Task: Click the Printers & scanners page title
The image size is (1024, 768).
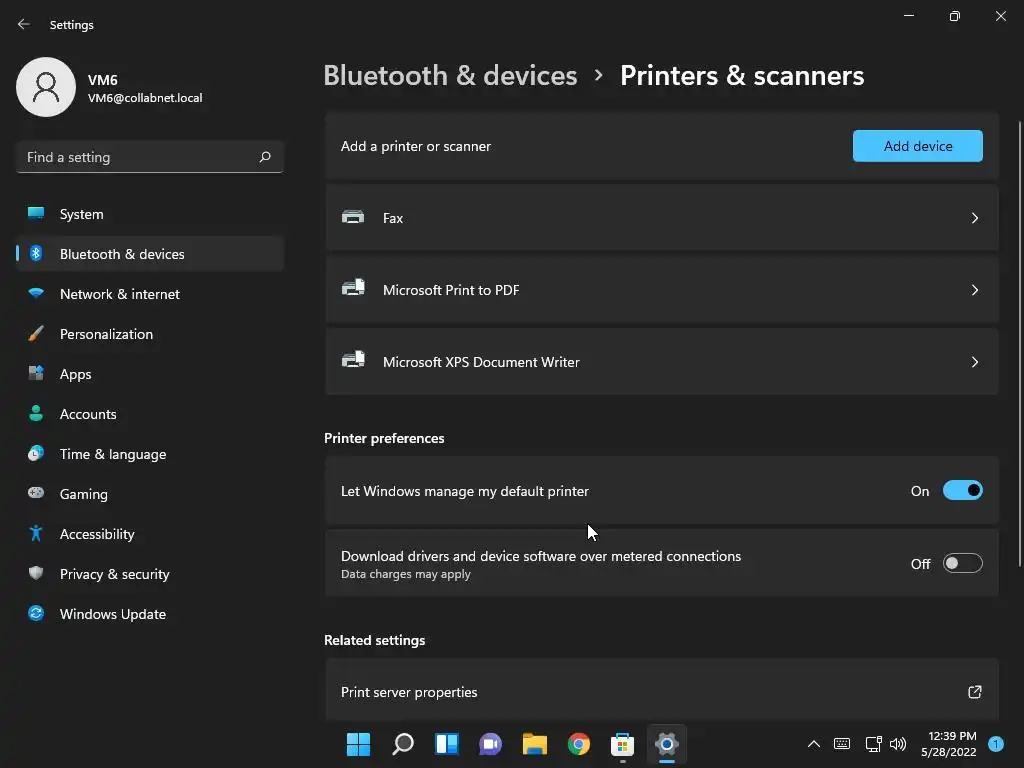Action: 742,76
